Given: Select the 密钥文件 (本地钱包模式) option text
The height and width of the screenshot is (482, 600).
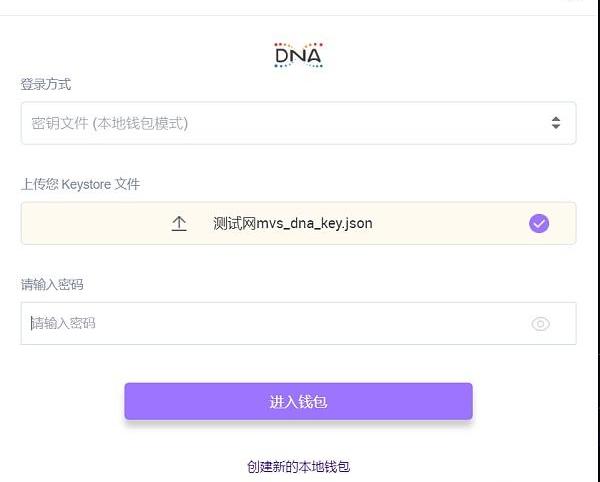Looking at the screenshot, I should pos(109,124).
